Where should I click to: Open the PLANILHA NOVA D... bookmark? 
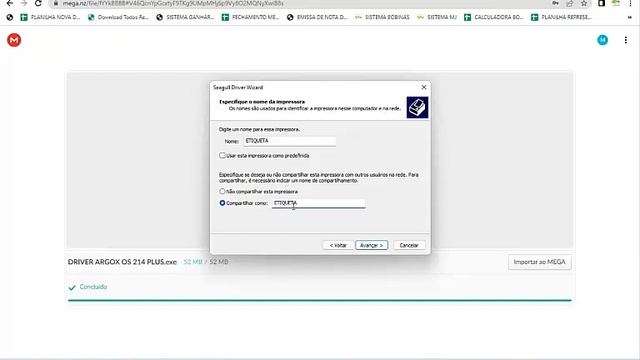pyautogui.click(x=50, y=17)
